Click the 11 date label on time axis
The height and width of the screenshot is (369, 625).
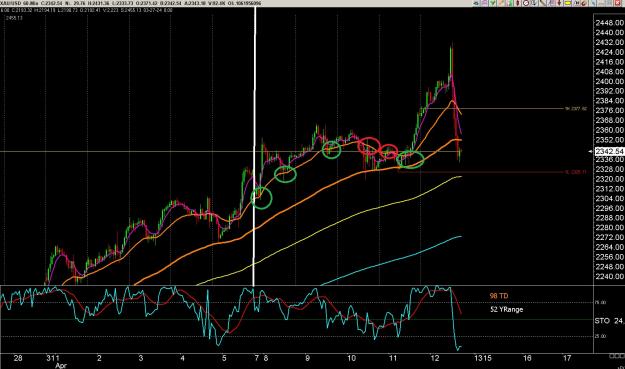click(393, 358)
